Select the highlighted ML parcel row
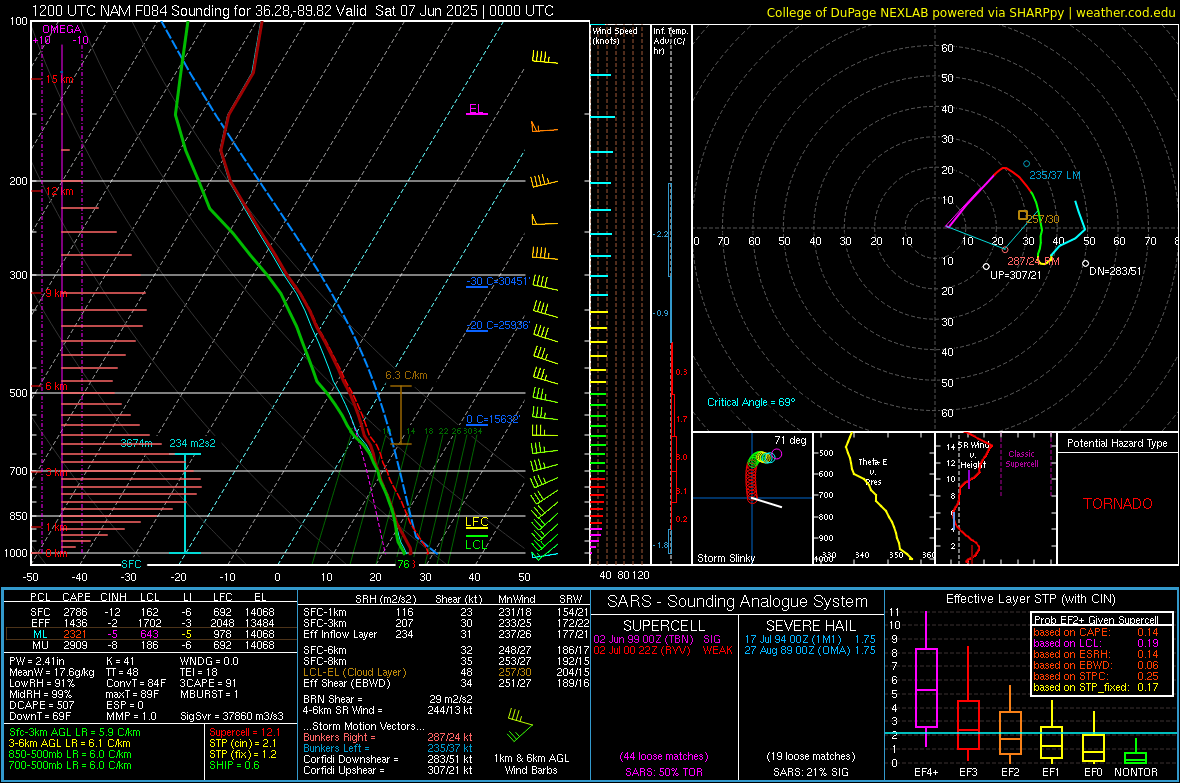This screenshot has height=783, width=1180. (150, 634)
